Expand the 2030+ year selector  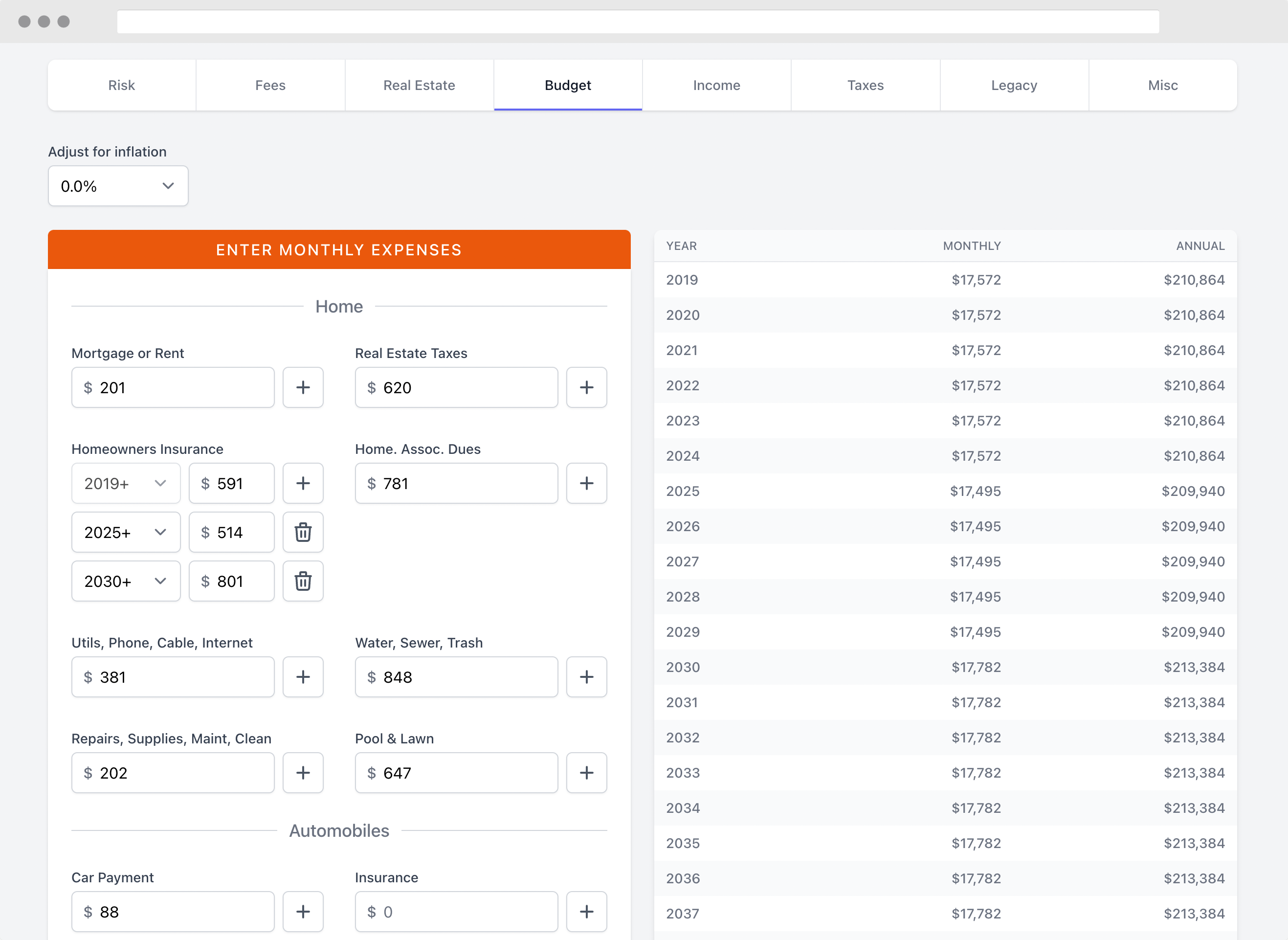click(x=126, y=581)
